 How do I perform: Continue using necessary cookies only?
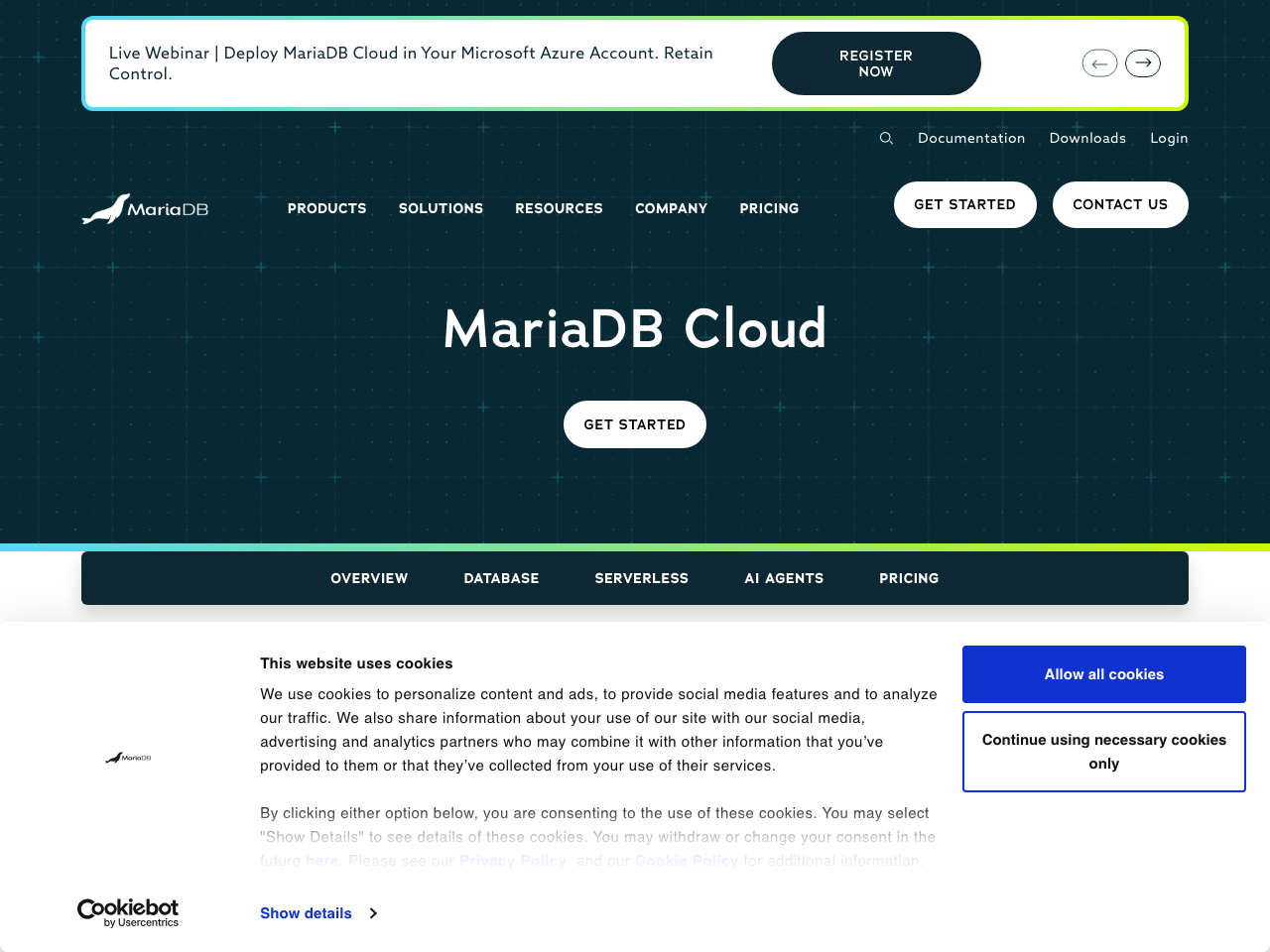tap(1103, 751)
